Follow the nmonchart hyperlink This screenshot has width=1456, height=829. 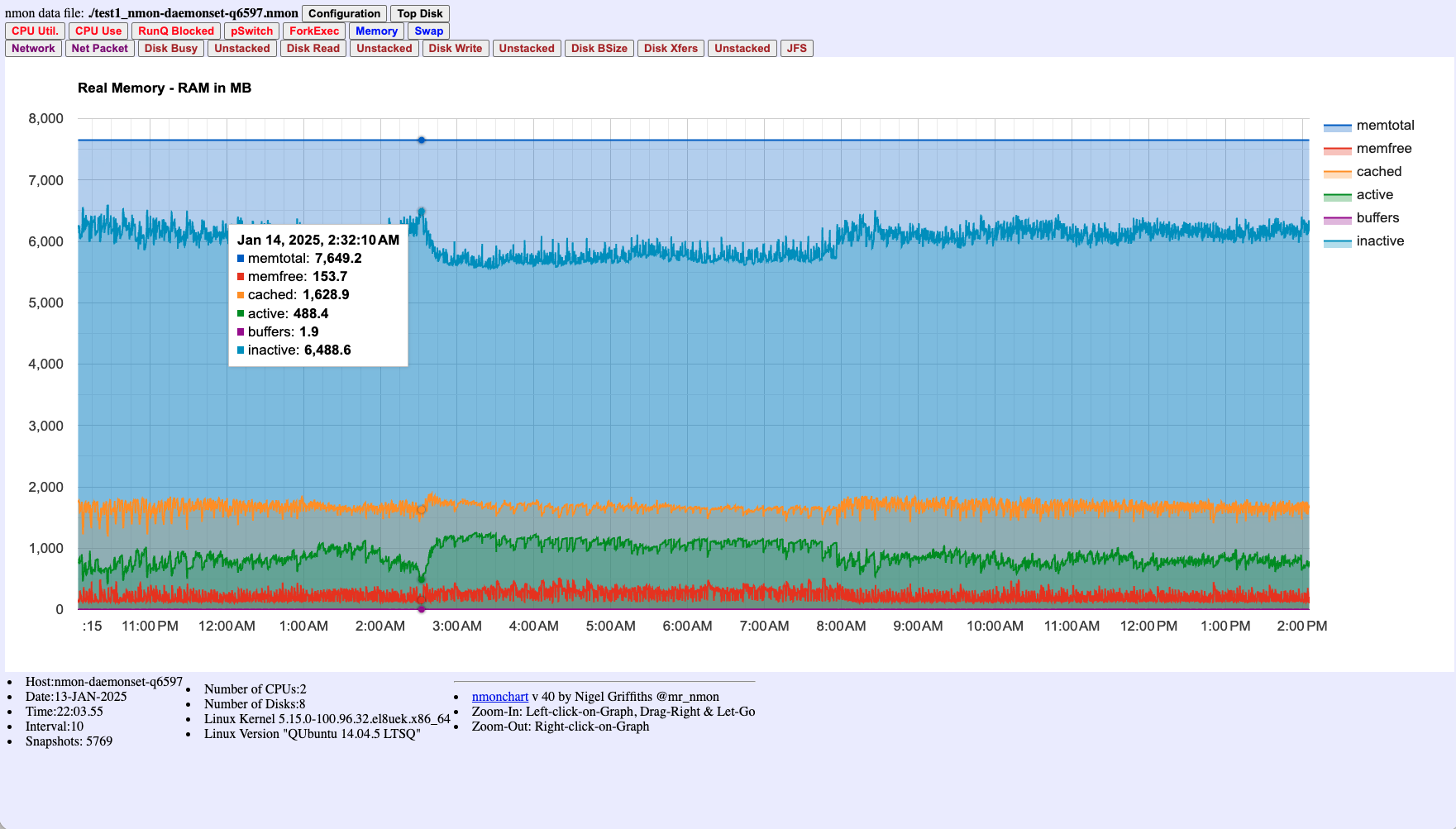coord(499,696)
